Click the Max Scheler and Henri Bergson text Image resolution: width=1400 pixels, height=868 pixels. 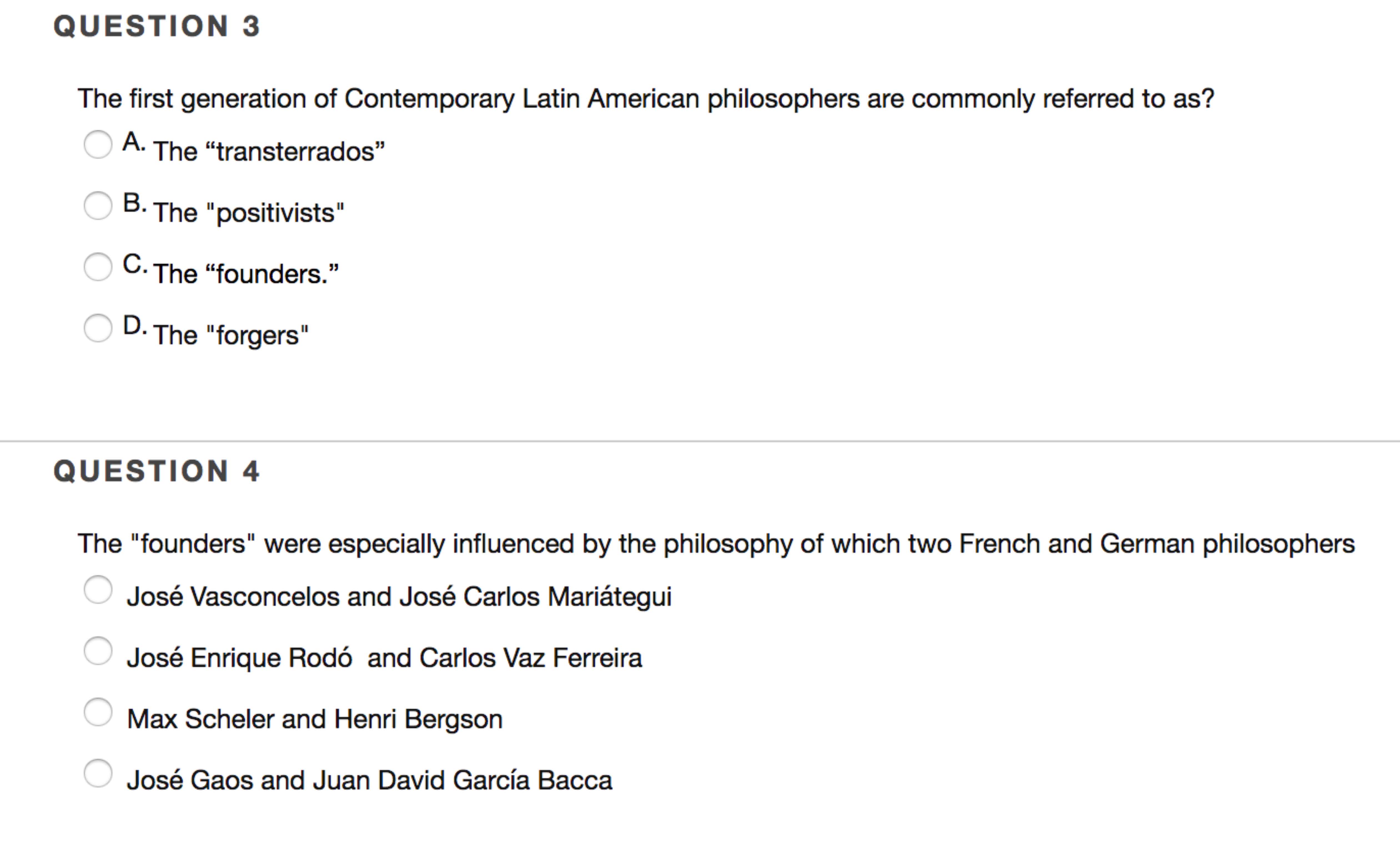pyautogui.click(x=315, y=719)
